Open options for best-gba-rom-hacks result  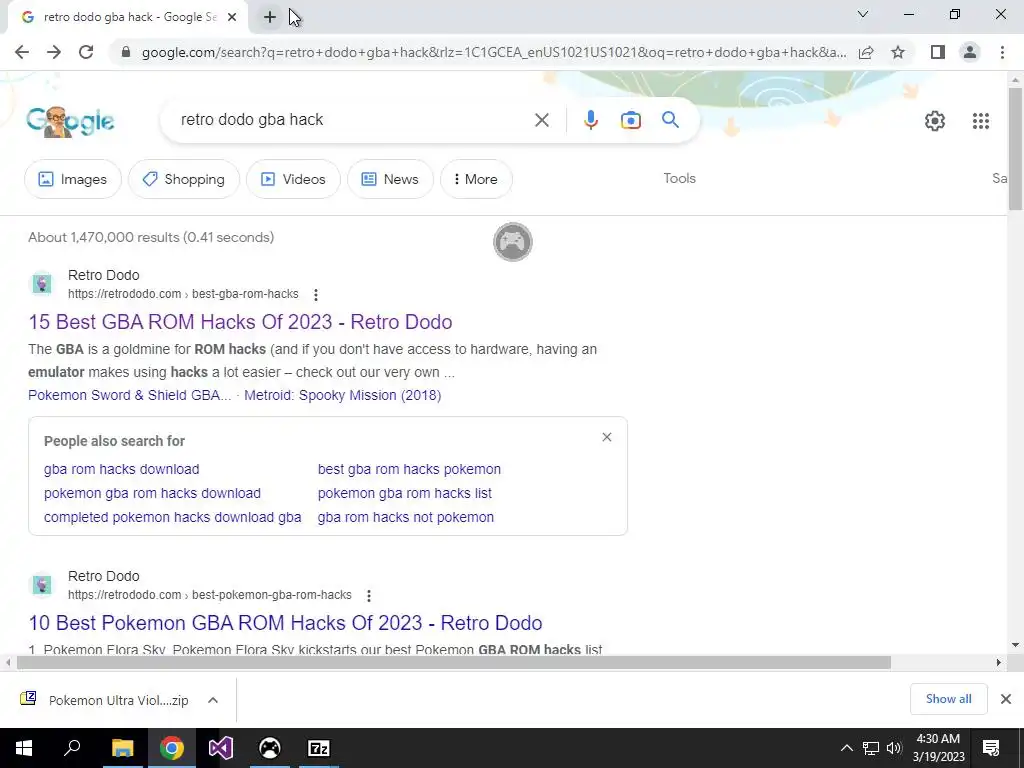tap(315, 295)
